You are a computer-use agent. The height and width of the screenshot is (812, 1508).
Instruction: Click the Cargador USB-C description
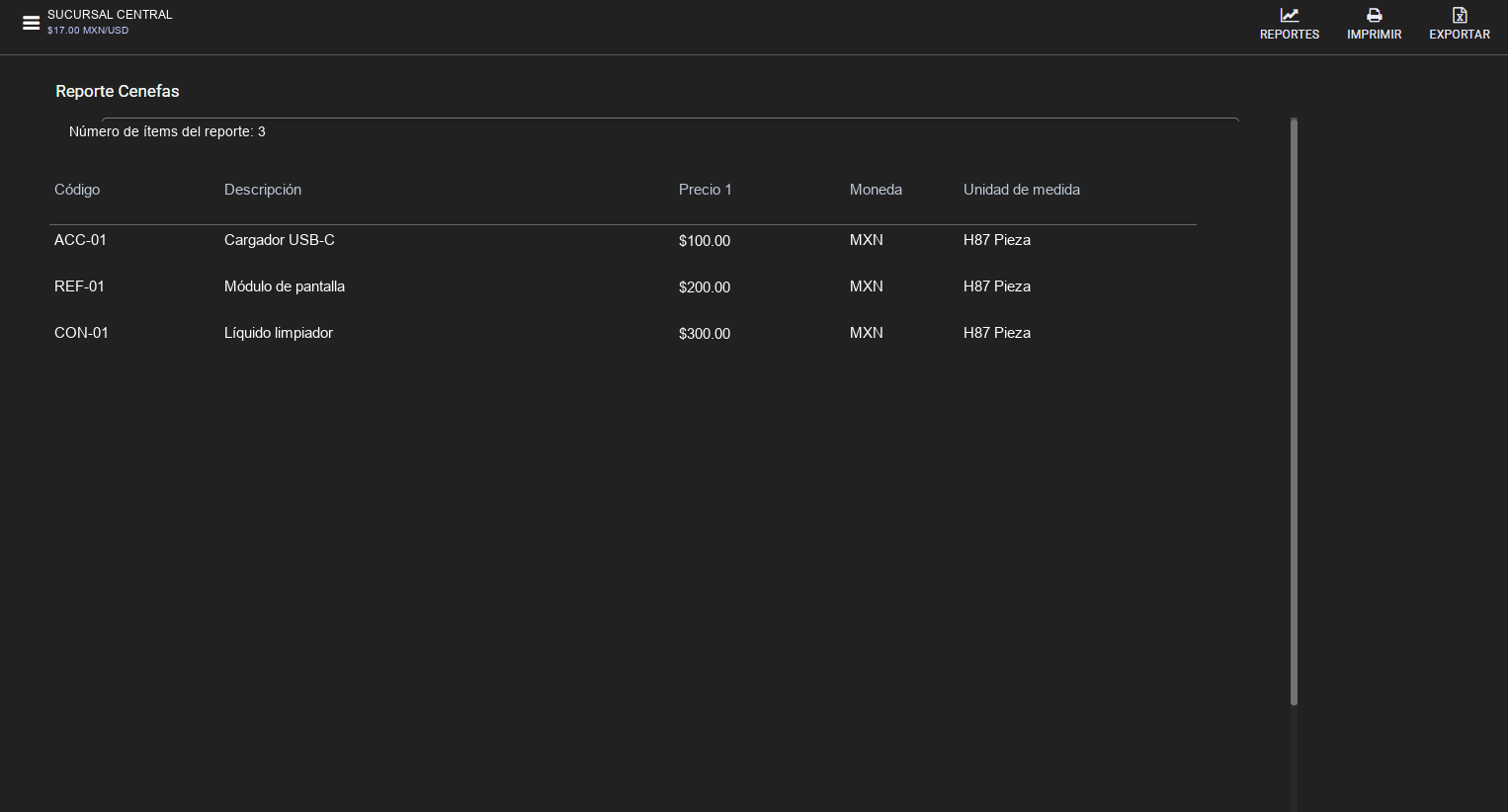point(280,240)
